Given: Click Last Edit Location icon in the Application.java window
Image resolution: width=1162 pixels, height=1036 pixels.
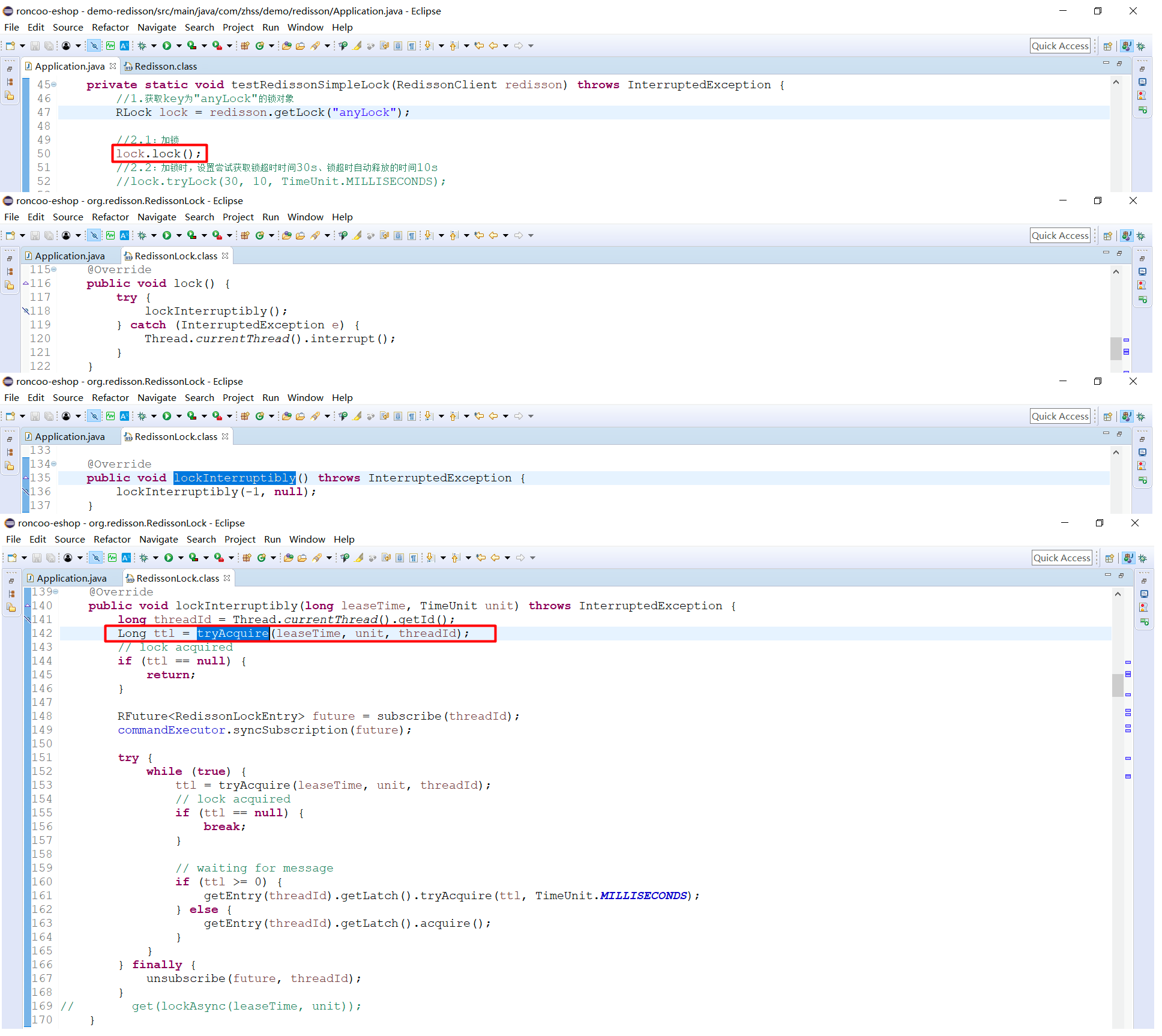Looking at the screenshot, I should click(479, 46).
